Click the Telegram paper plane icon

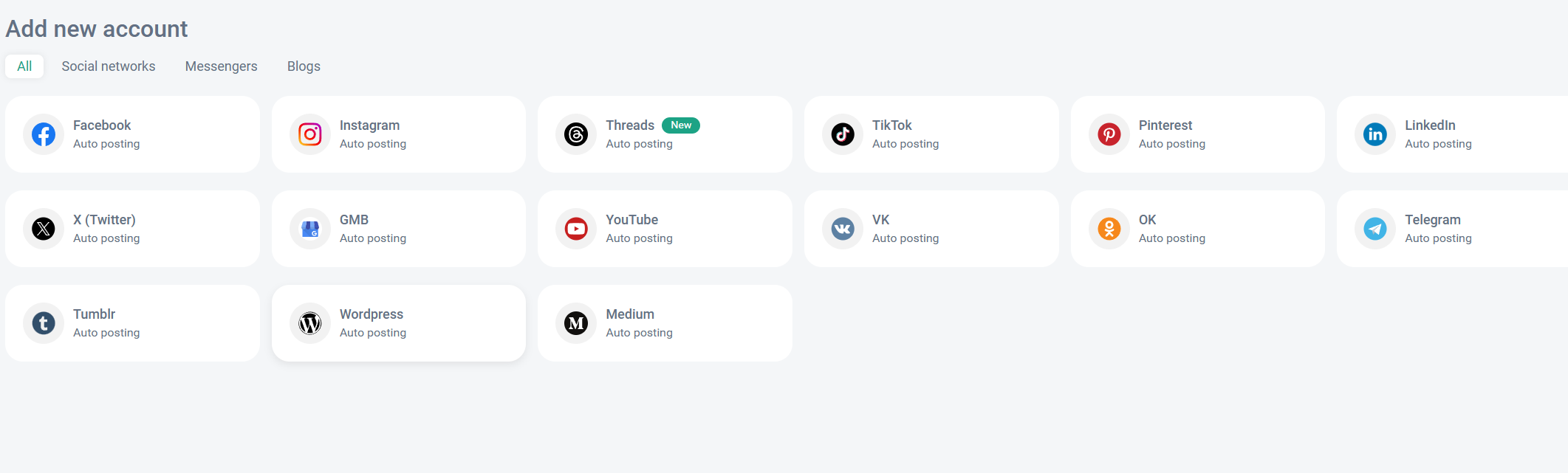point(1375,229)
